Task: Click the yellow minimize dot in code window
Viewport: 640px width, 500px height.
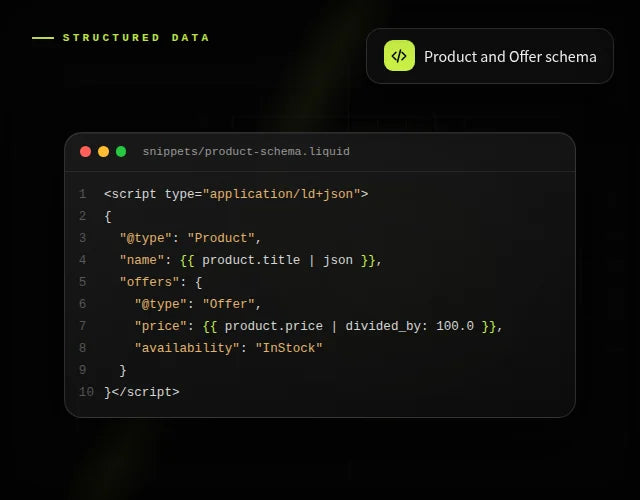Action: point(103,152)
